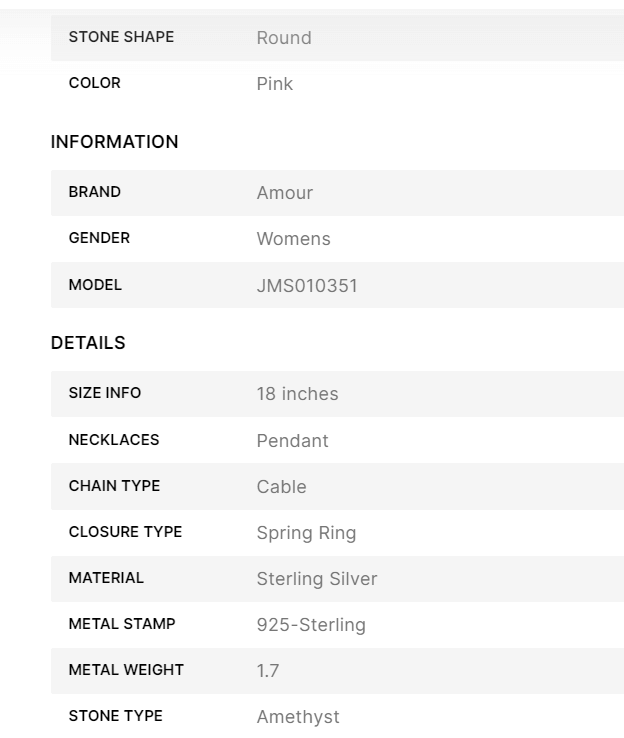The image size is (624, 738).
Task: Select the Spring Ring closure value
Action: [306, 533]
